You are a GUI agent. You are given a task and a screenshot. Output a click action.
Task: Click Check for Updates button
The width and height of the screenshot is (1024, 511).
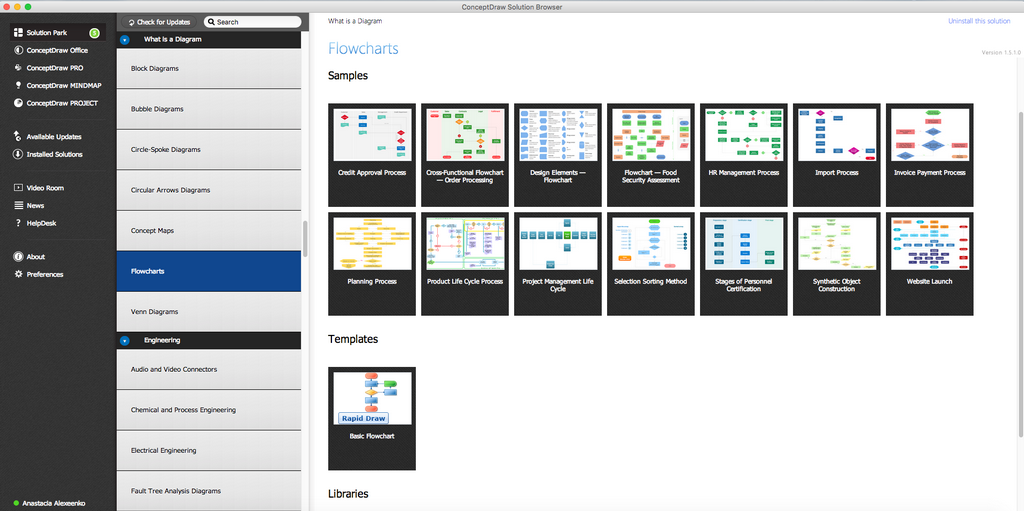159,22
